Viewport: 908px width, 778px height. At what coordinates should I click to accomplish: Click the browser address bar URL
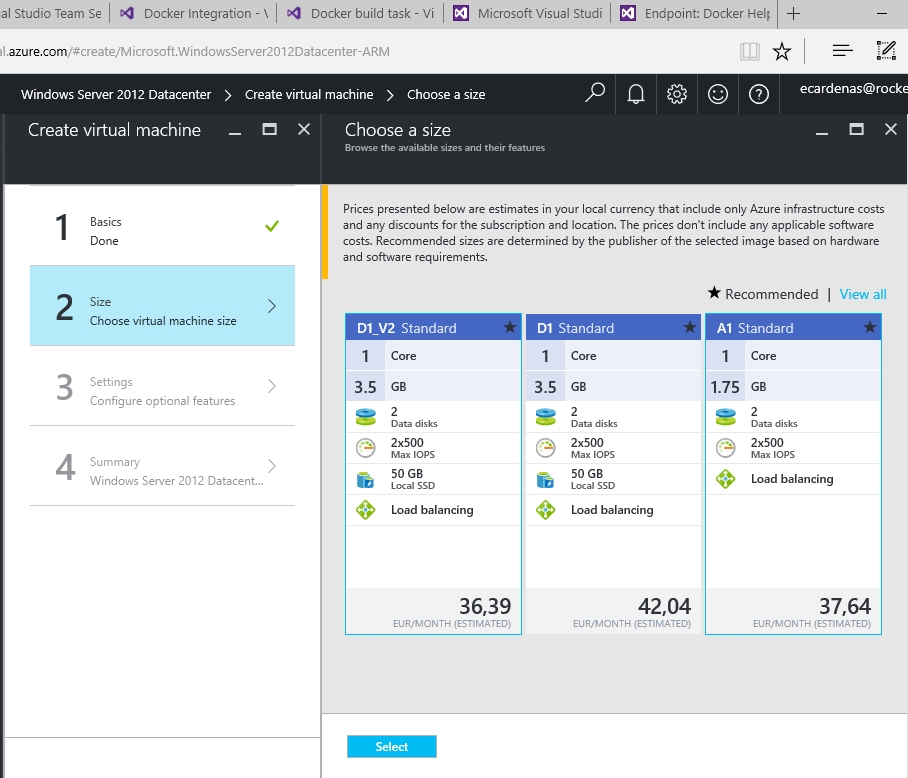click(x=195, y=52)
